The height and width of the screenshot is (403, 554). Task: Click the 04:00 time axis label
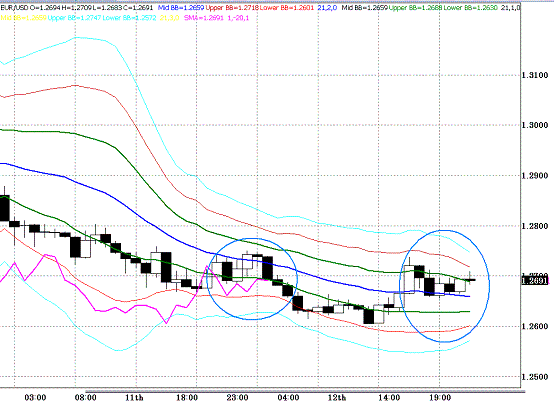coord(288,398)
